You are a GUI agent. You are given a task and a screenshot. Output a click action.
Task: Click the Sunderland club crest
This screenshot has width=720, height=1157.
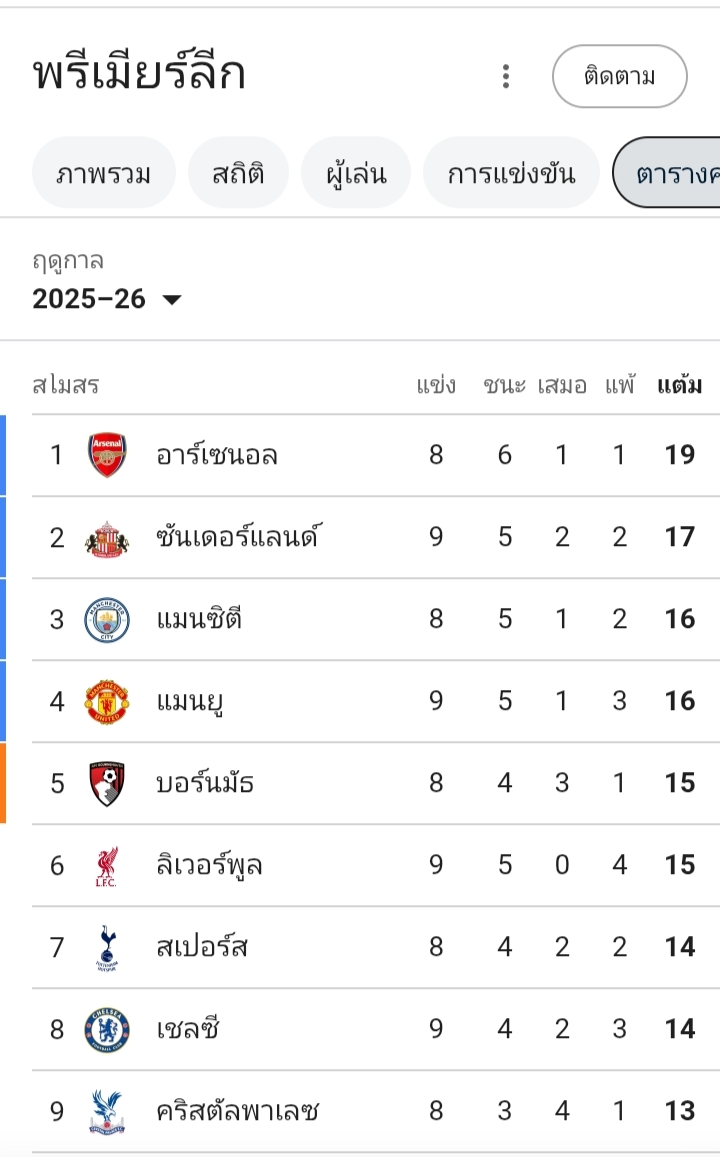[107, 538]
